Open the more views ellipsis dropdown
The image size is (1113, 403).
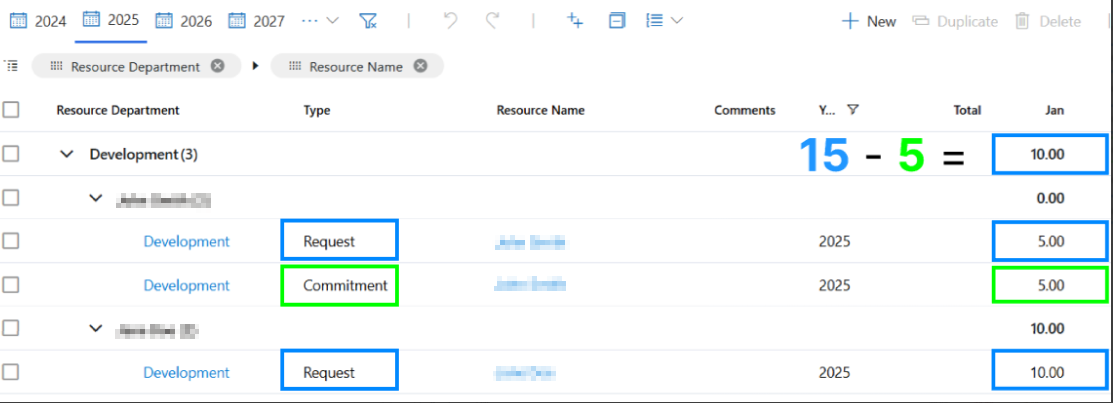click(319, 21)
